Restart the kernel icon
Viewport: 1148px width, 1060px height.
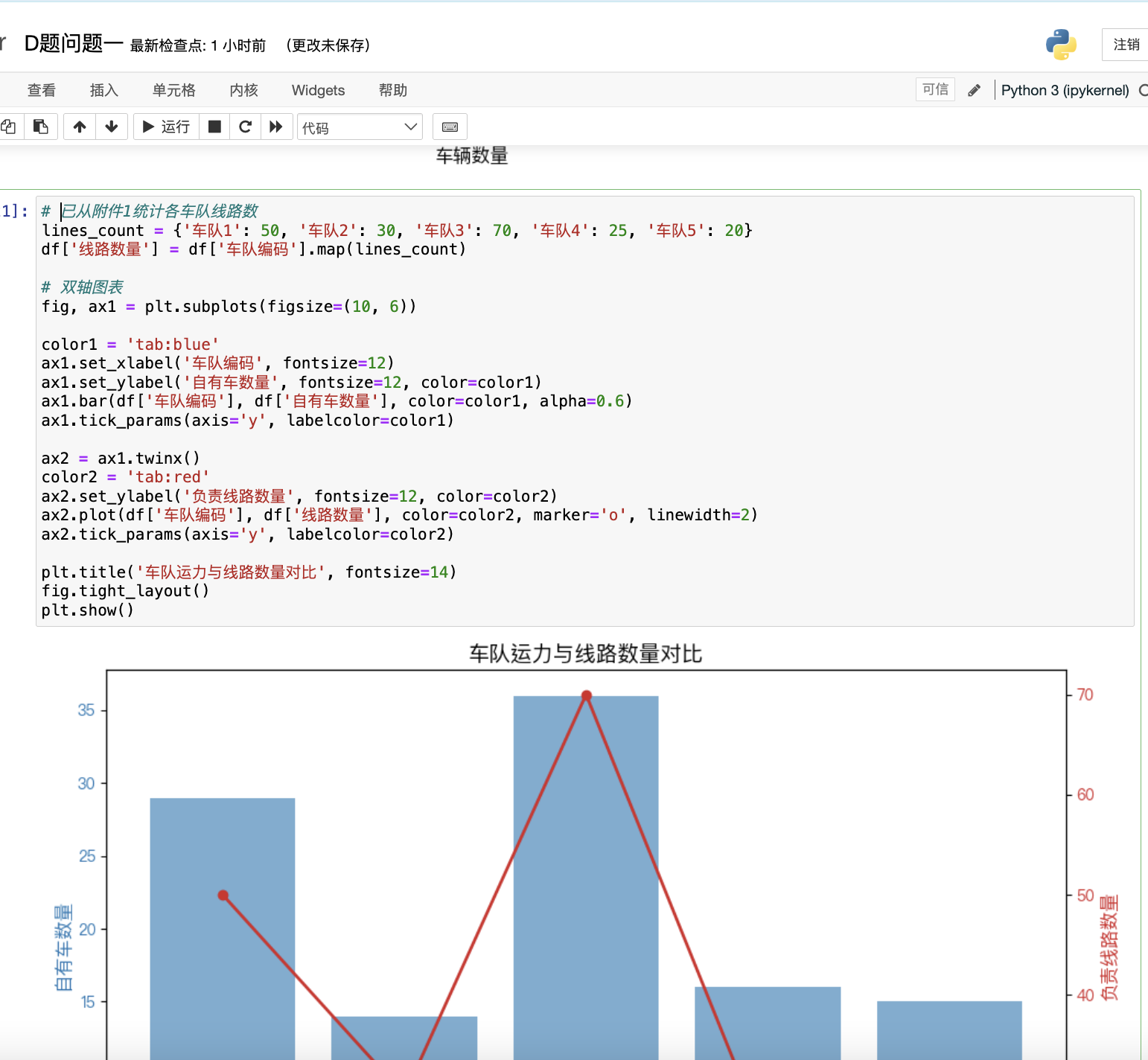coord(245,127)
